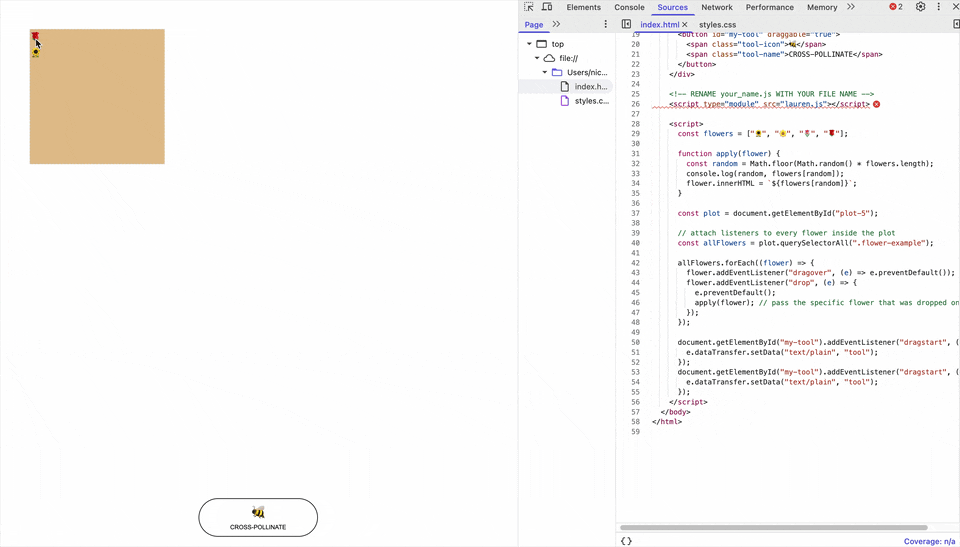Open the Console tab
The image size is (960, 547).
[x=629, y=7]
